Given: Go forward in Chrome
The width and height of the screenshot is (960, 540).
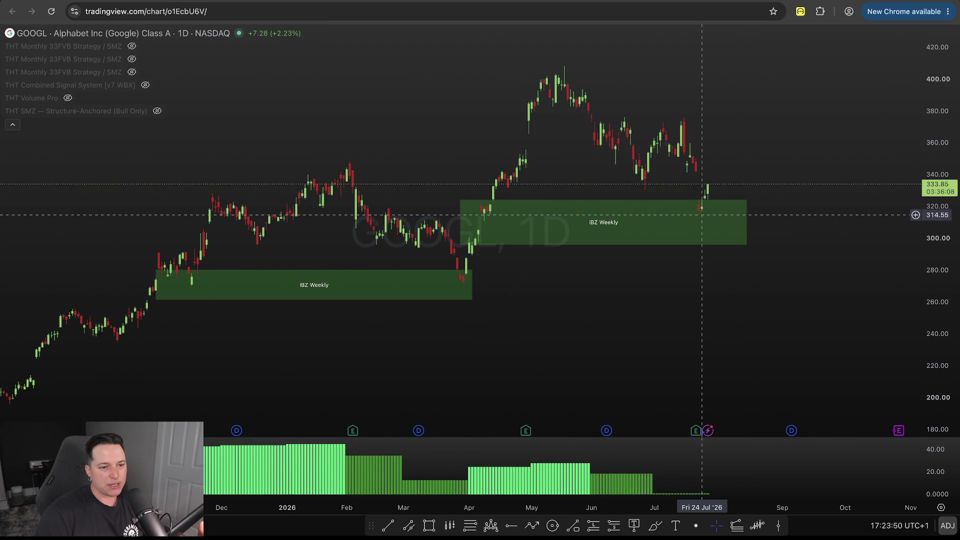Looking at the screenshot, I should [31, 11].
